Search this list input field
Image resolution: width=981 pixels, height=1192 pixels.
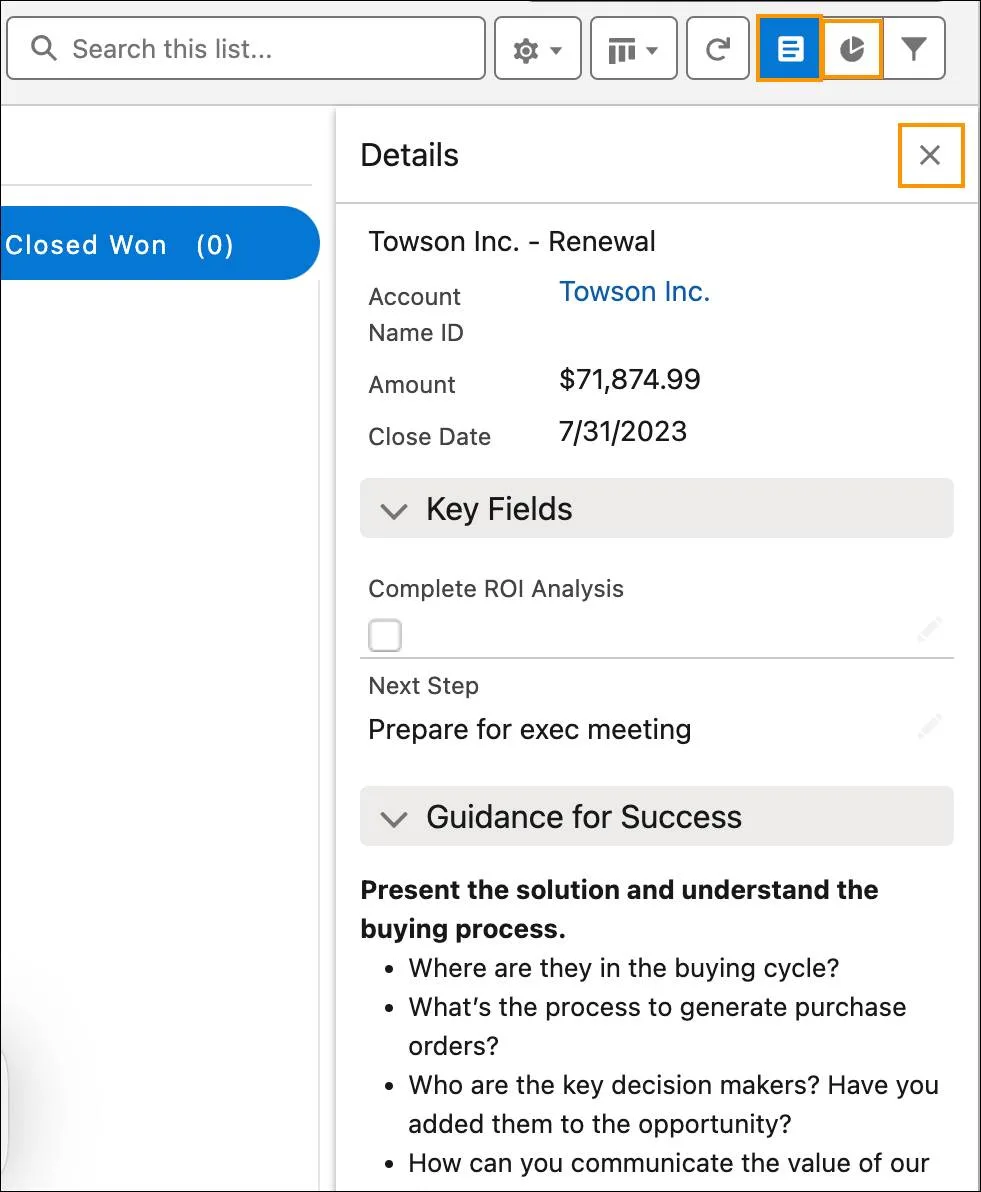260,49
